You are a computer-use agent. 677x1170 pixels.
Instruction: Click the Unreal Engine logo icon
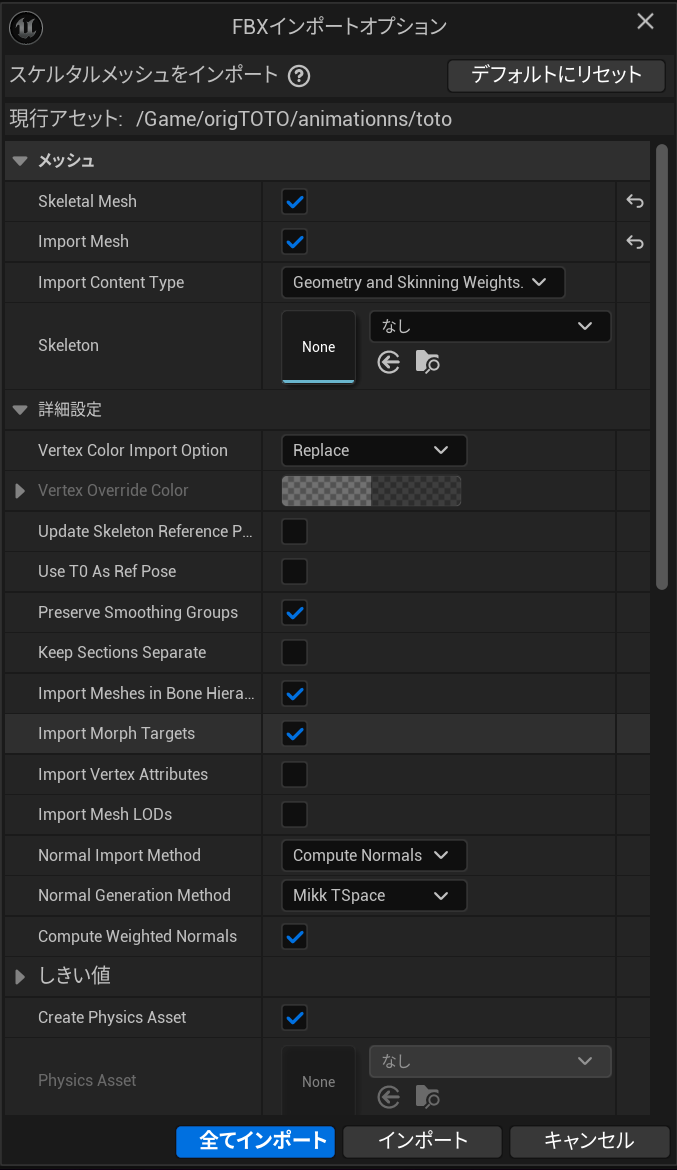24,25
